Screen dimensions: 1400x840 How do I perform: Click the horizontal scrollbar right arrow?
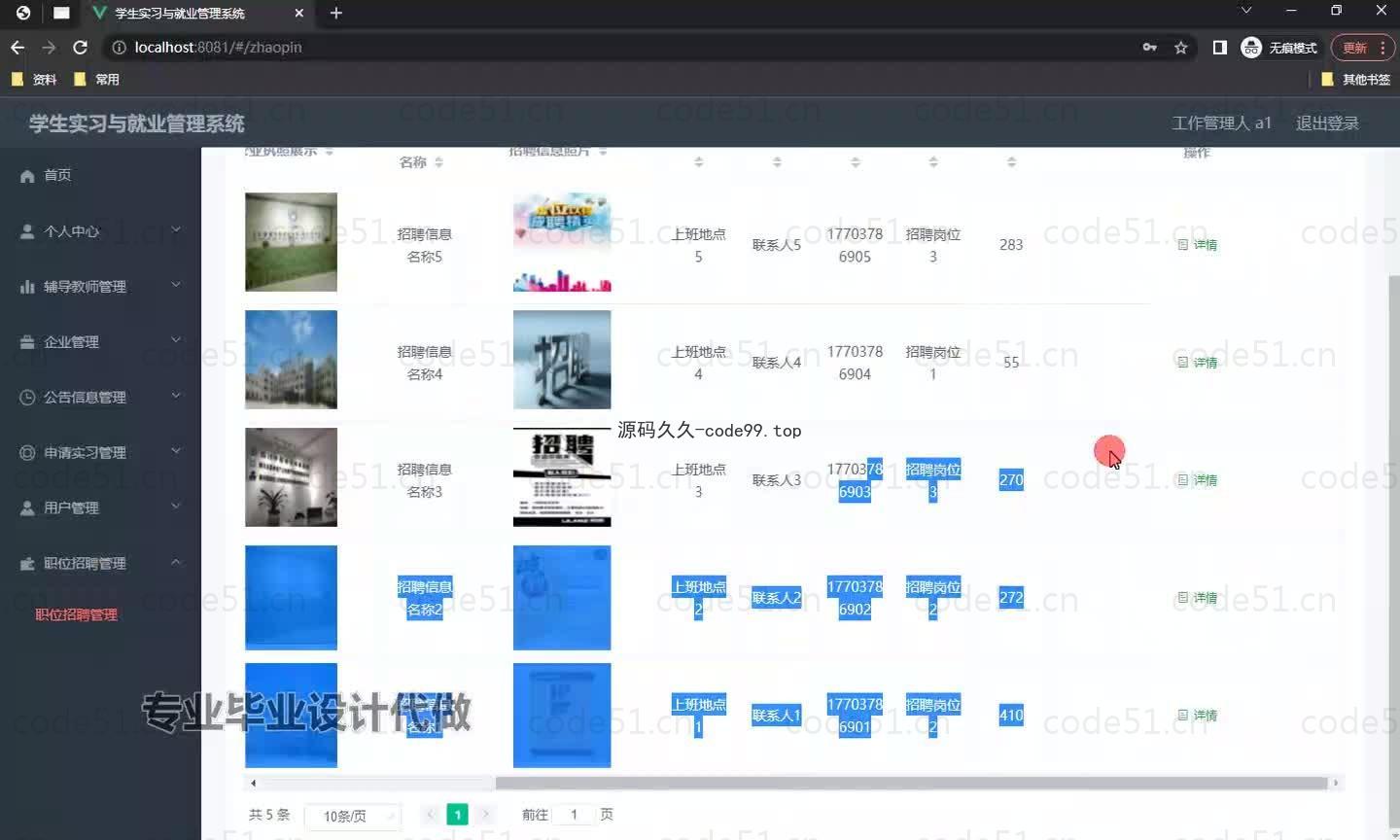point(1336,783)
